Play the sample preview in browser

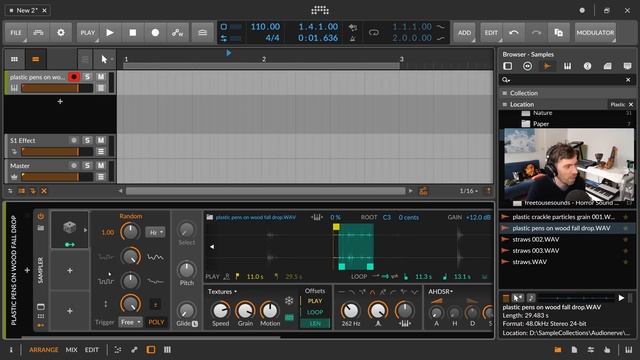pyautogui.click(x=621, y=298)
